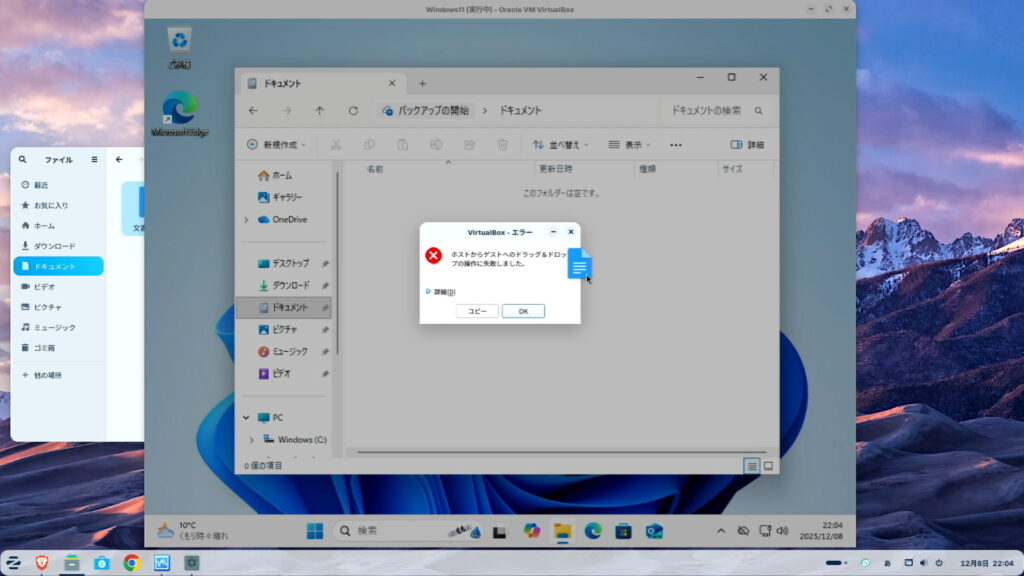Click the Explorer refresh icon
The width and height of the screenshot is (1024, 576).
tap(353, 110)
